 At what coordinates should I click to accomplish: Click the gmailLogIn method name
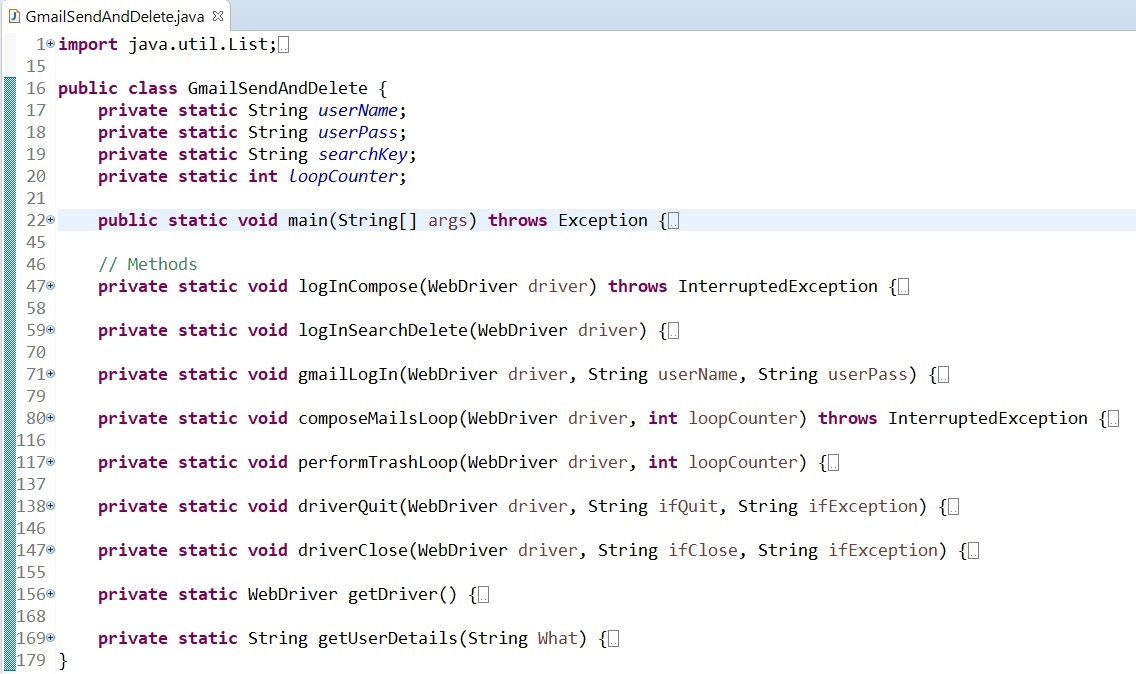pyautogui.click(x=348, y=375)
